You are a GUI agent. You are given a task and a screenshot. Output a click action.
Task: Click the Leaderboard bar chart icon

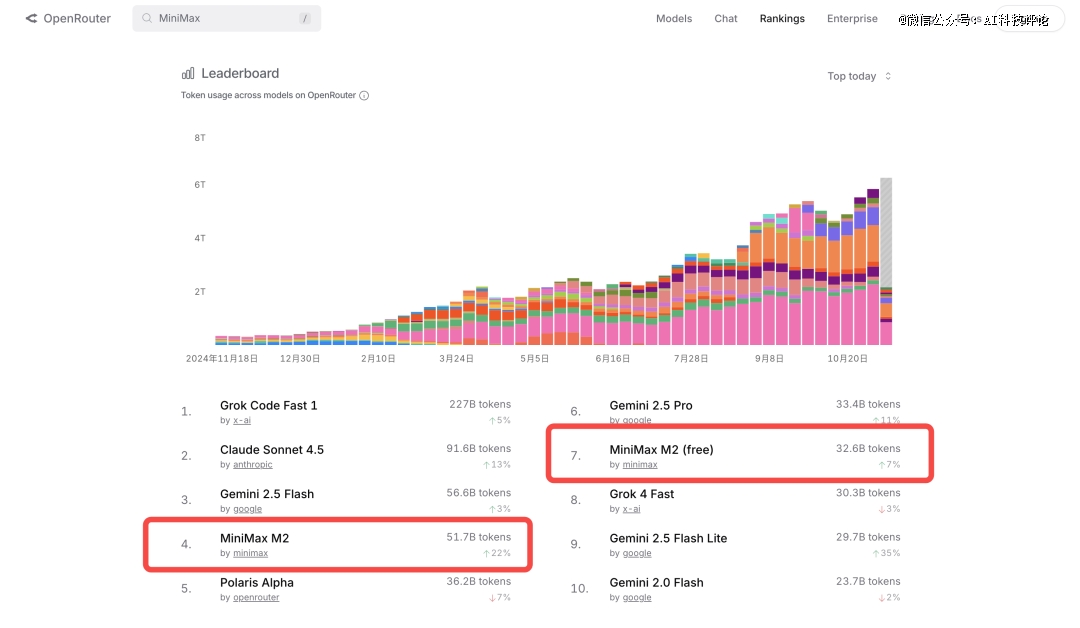tap(188, 73)
